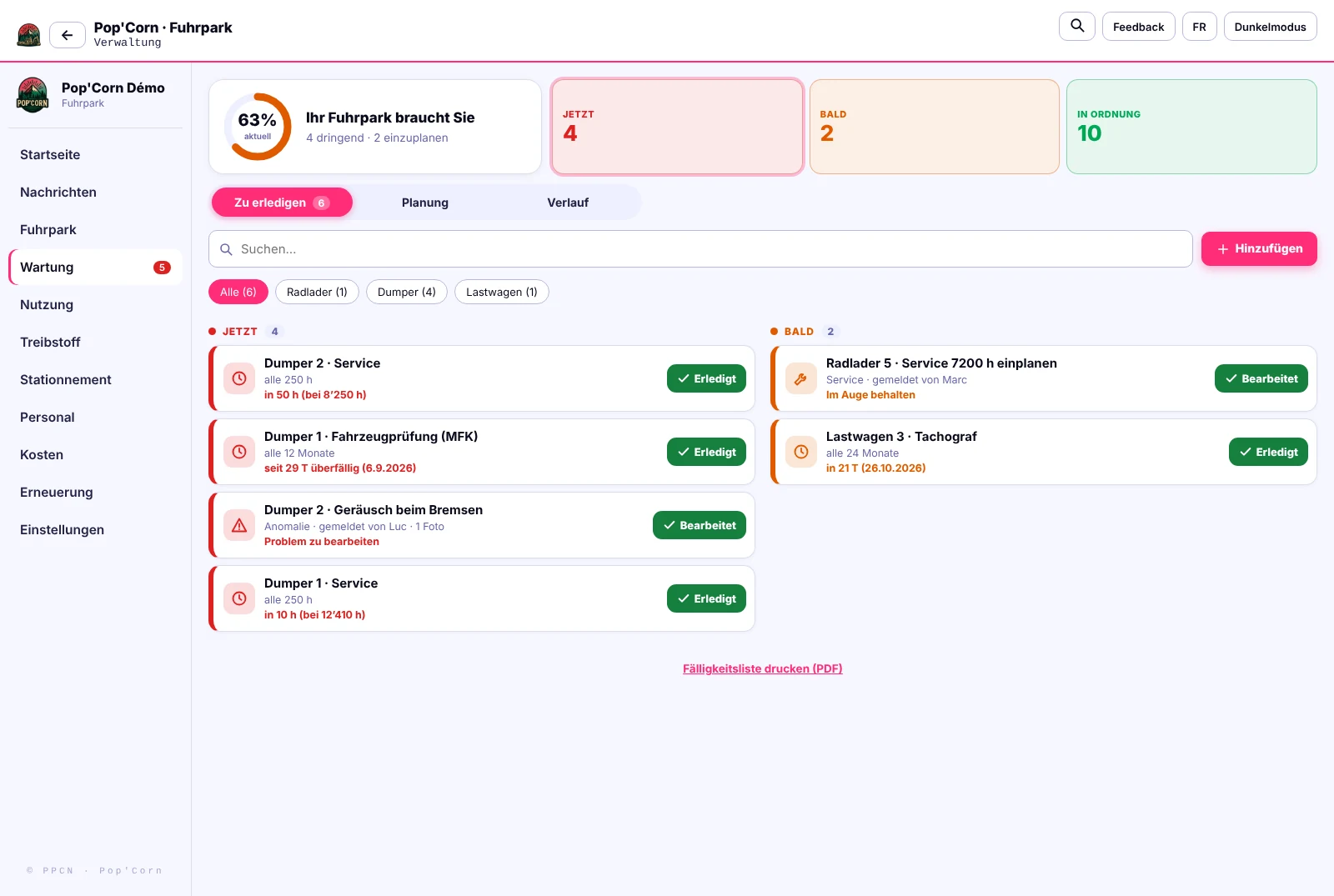Click the Pop'Corn Démo avatar in sidebar
1334x896 pixels.
click(33, 95)
